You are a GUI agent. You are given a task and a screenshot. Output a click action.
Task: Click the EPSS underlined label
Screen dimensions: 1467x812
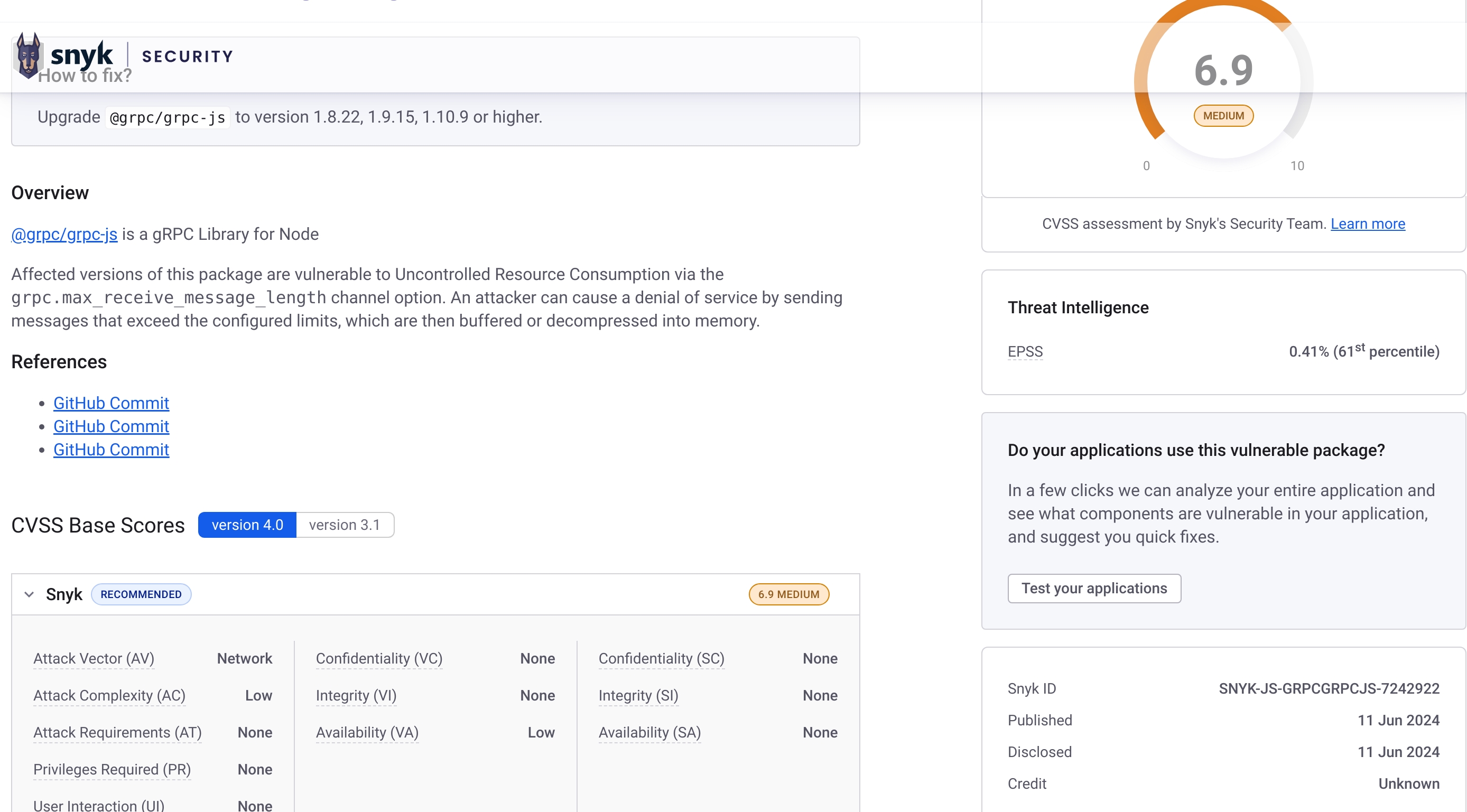click(1025, 351)
